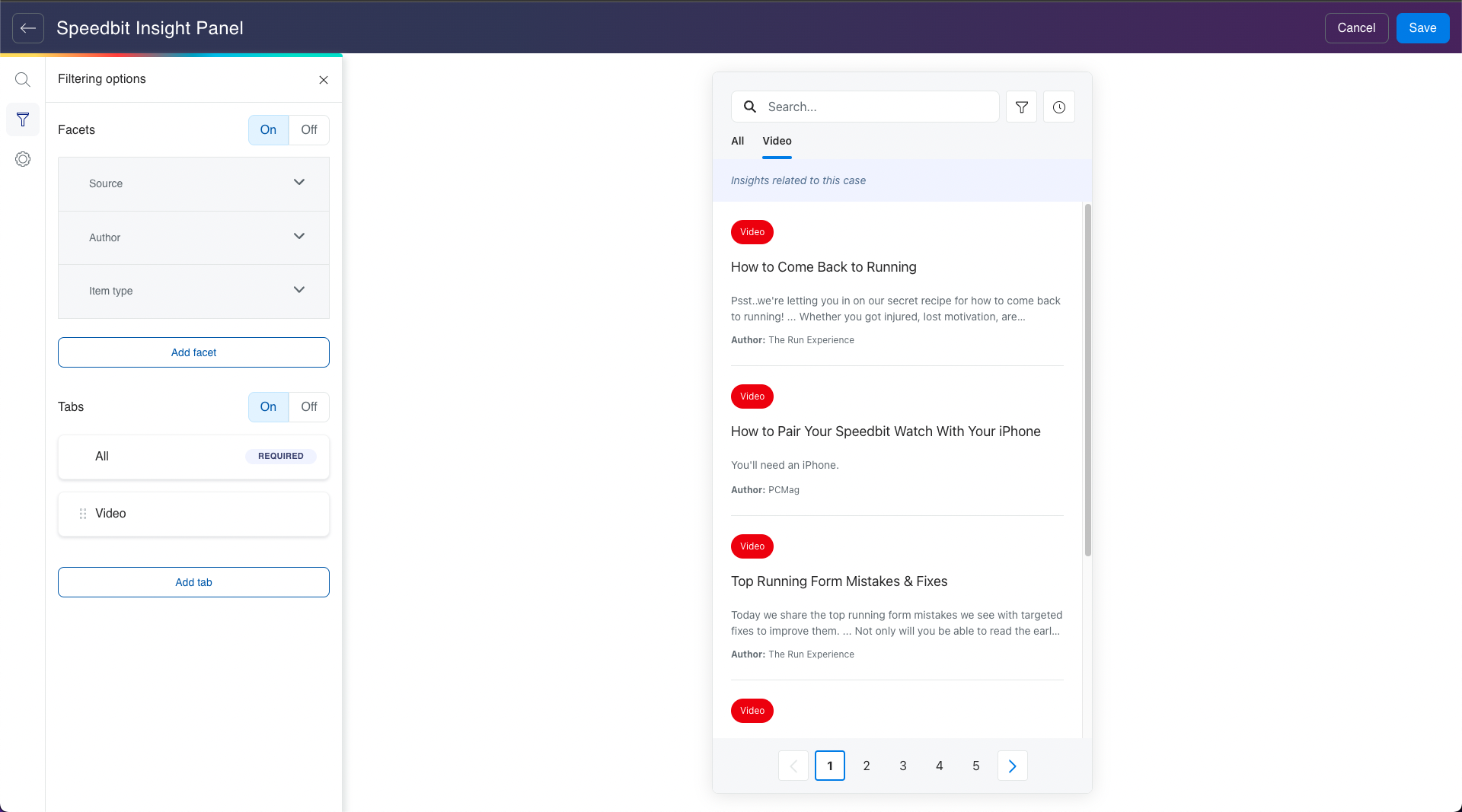Close the Filtering options panel
This screenshot has height=812, width=1462.
tap(324, 79)
